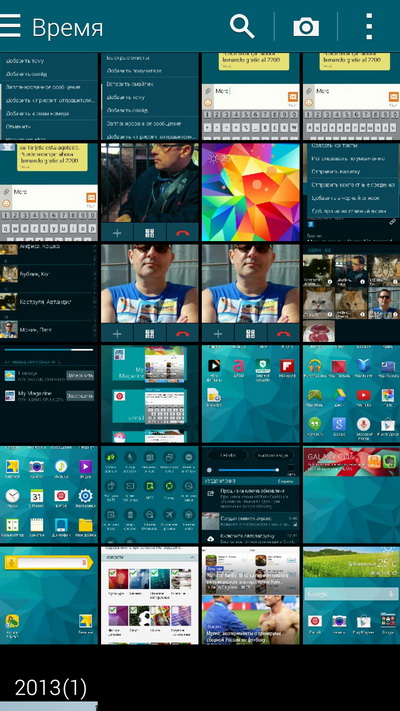Open the colorful polygon wallpaper thumbnail
Image resolution: width=400 pixels, height=711 pixels.
(x=251, y=192)
